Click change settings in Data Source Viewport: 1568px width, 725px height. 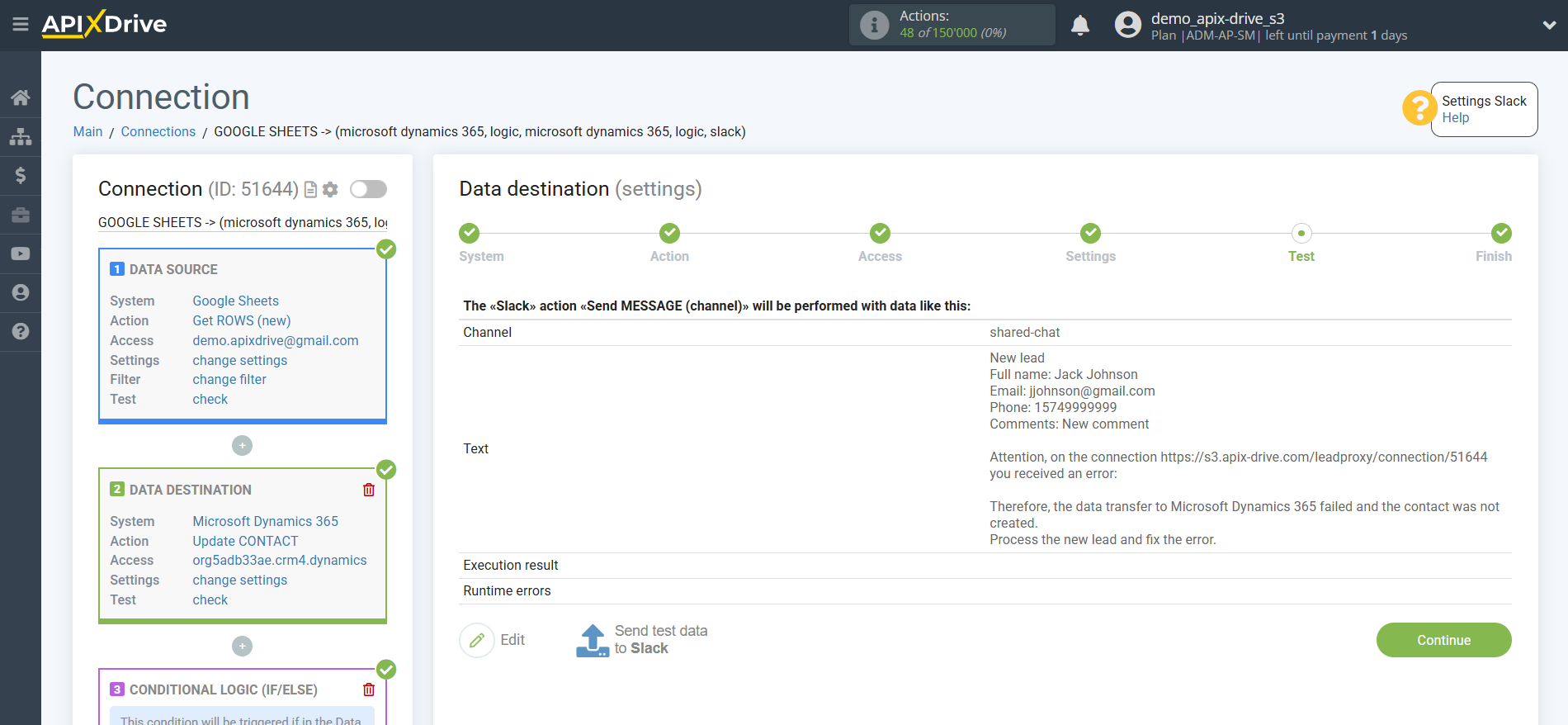240,360
